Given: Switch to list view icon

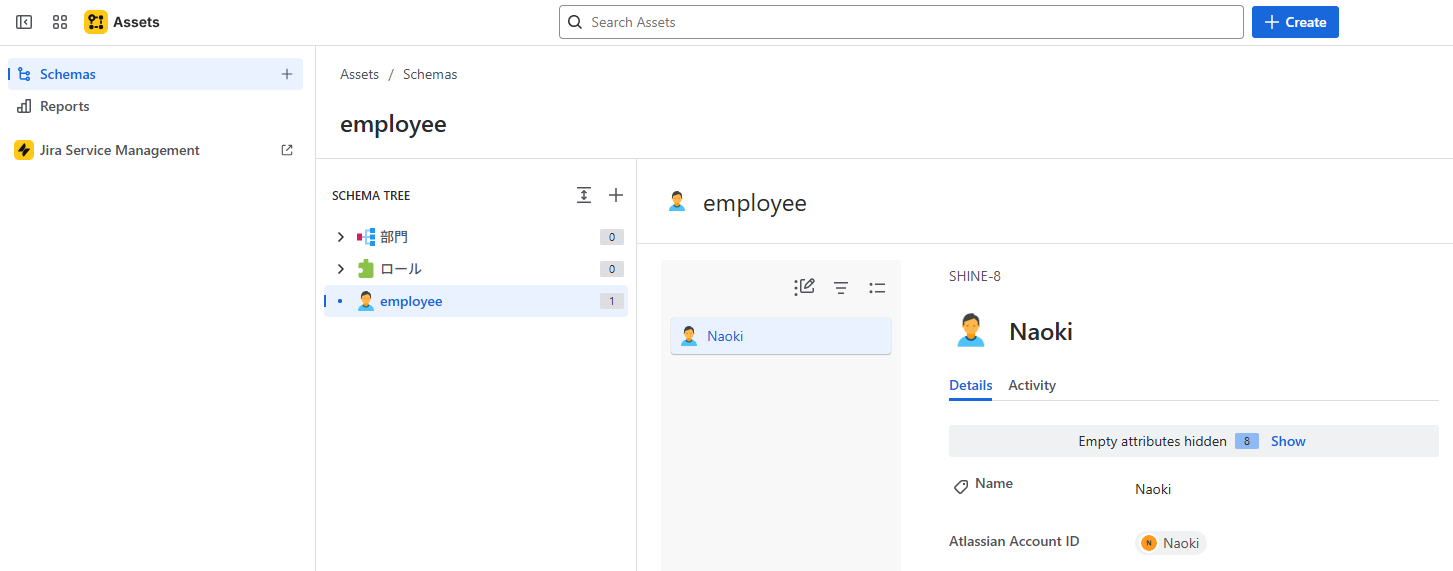Looking at the screenshot, I should tap(877, 288).
